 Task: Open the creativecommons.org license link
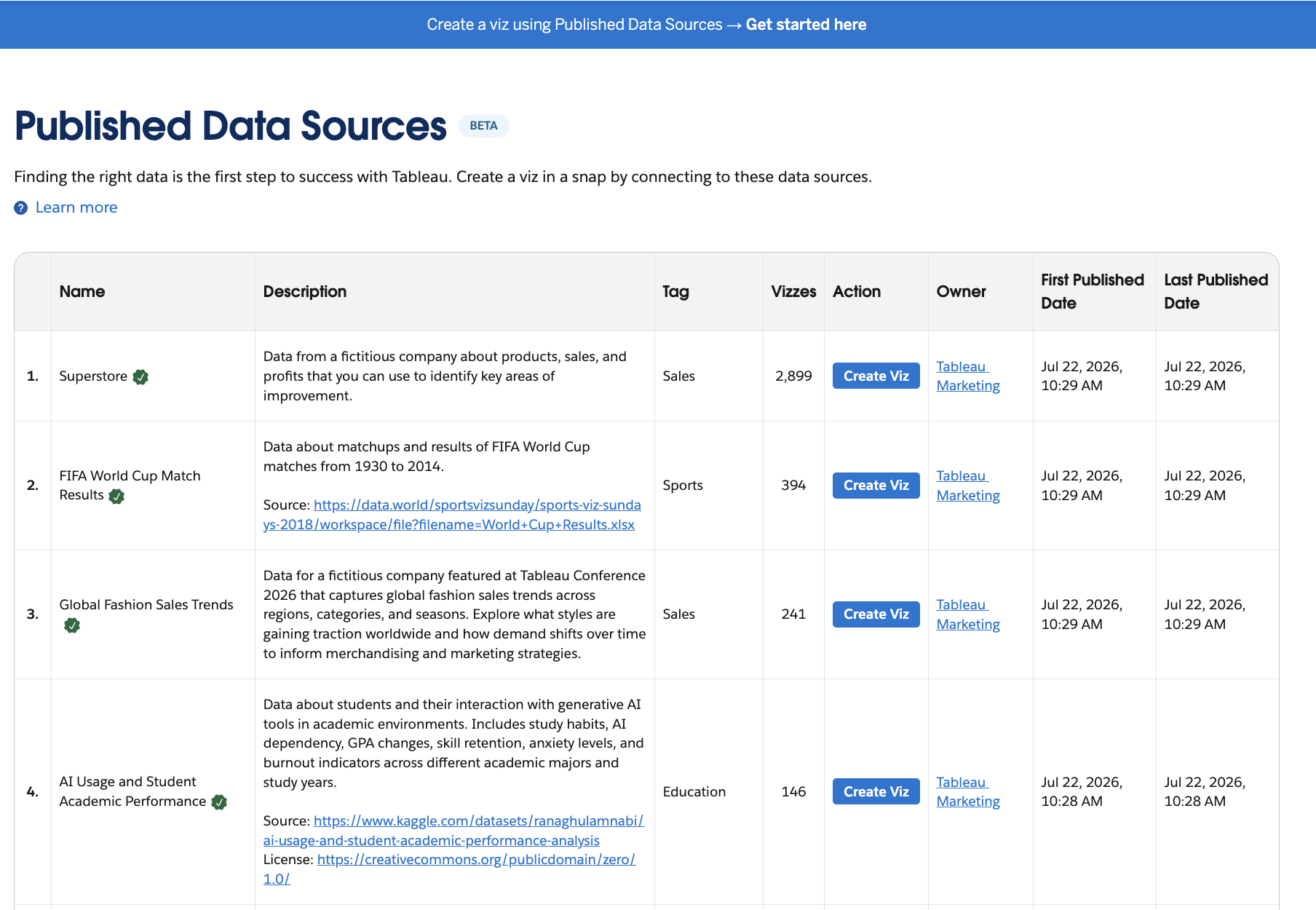tap(450, 869)
